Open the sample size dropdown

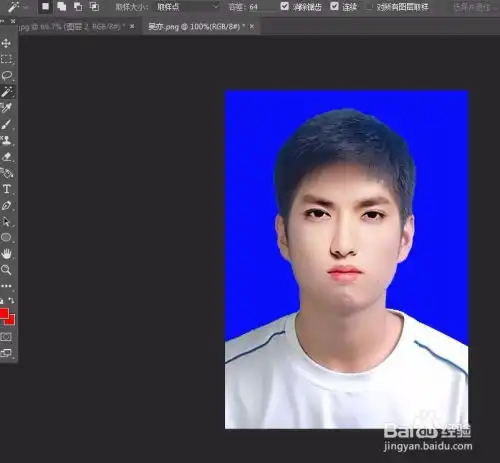point(187,7)
